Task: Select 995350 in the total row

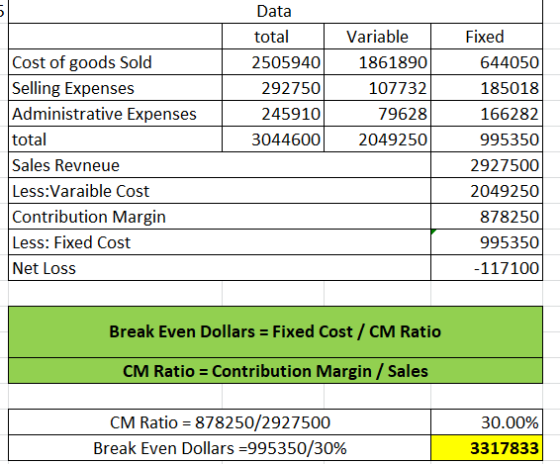Action: pyautogui.click(x=486, y=139)
